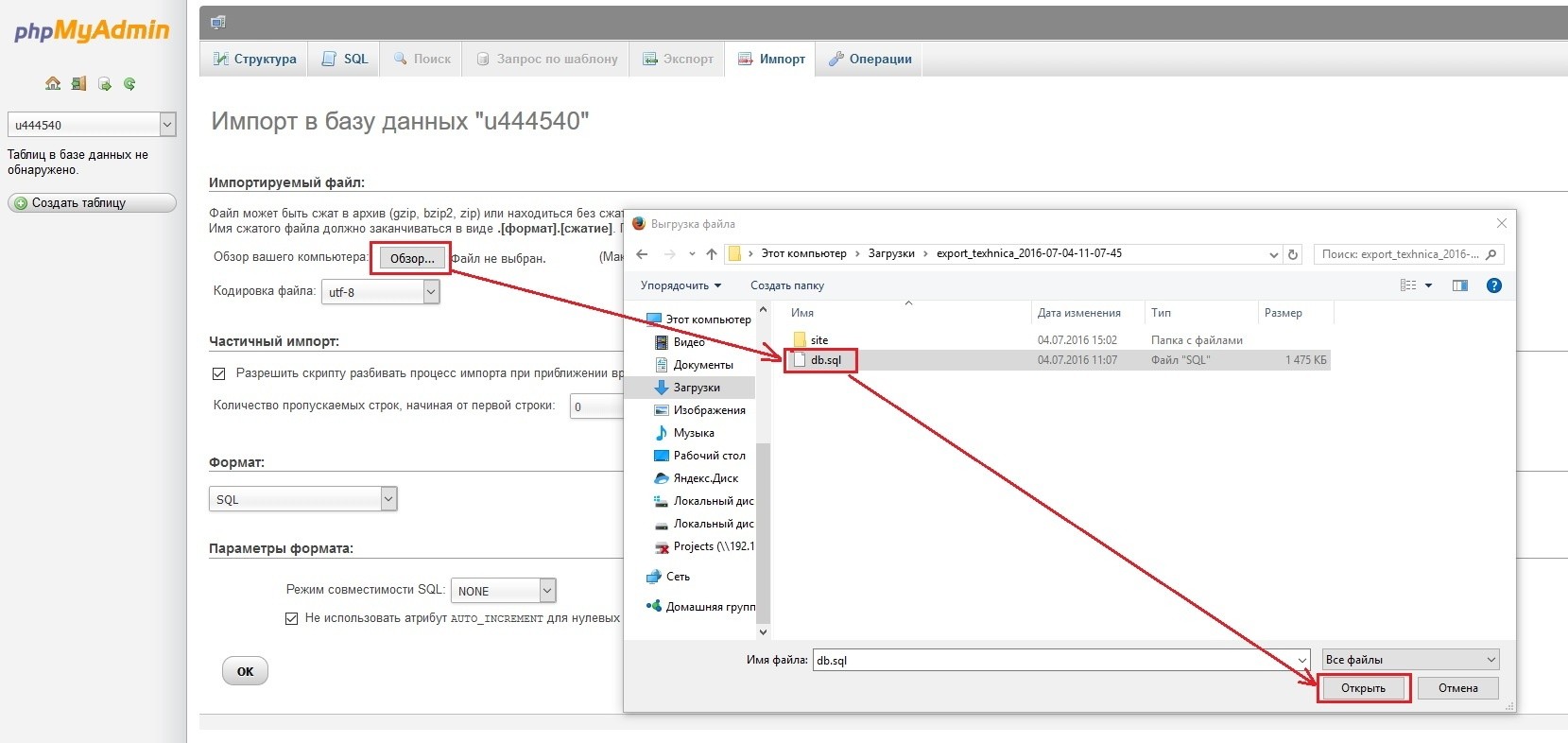
Task: Open the SQL query window icon in sidebar
Action: 104,84
